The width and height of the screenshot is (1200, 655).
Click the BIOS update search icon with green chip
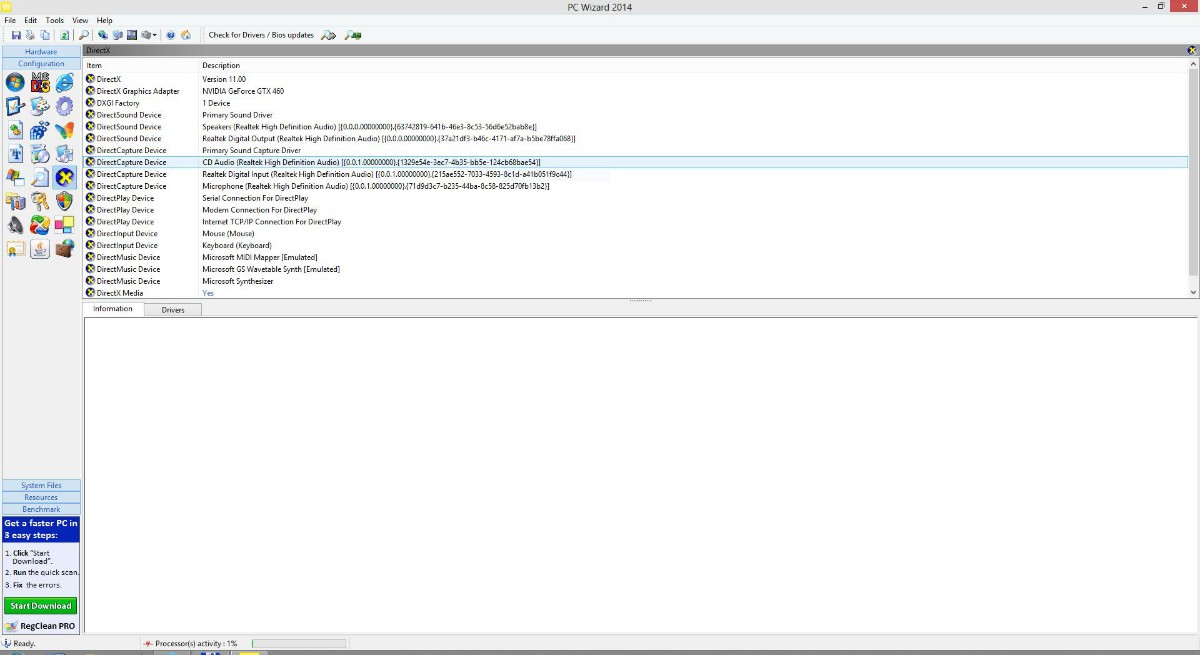coord(353,35)
